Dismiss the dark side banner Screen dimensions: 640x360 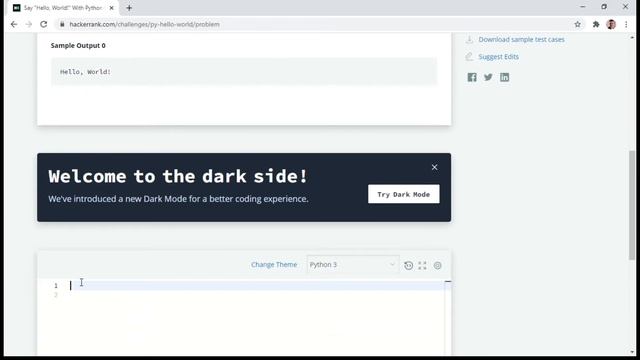click(434, 167)
